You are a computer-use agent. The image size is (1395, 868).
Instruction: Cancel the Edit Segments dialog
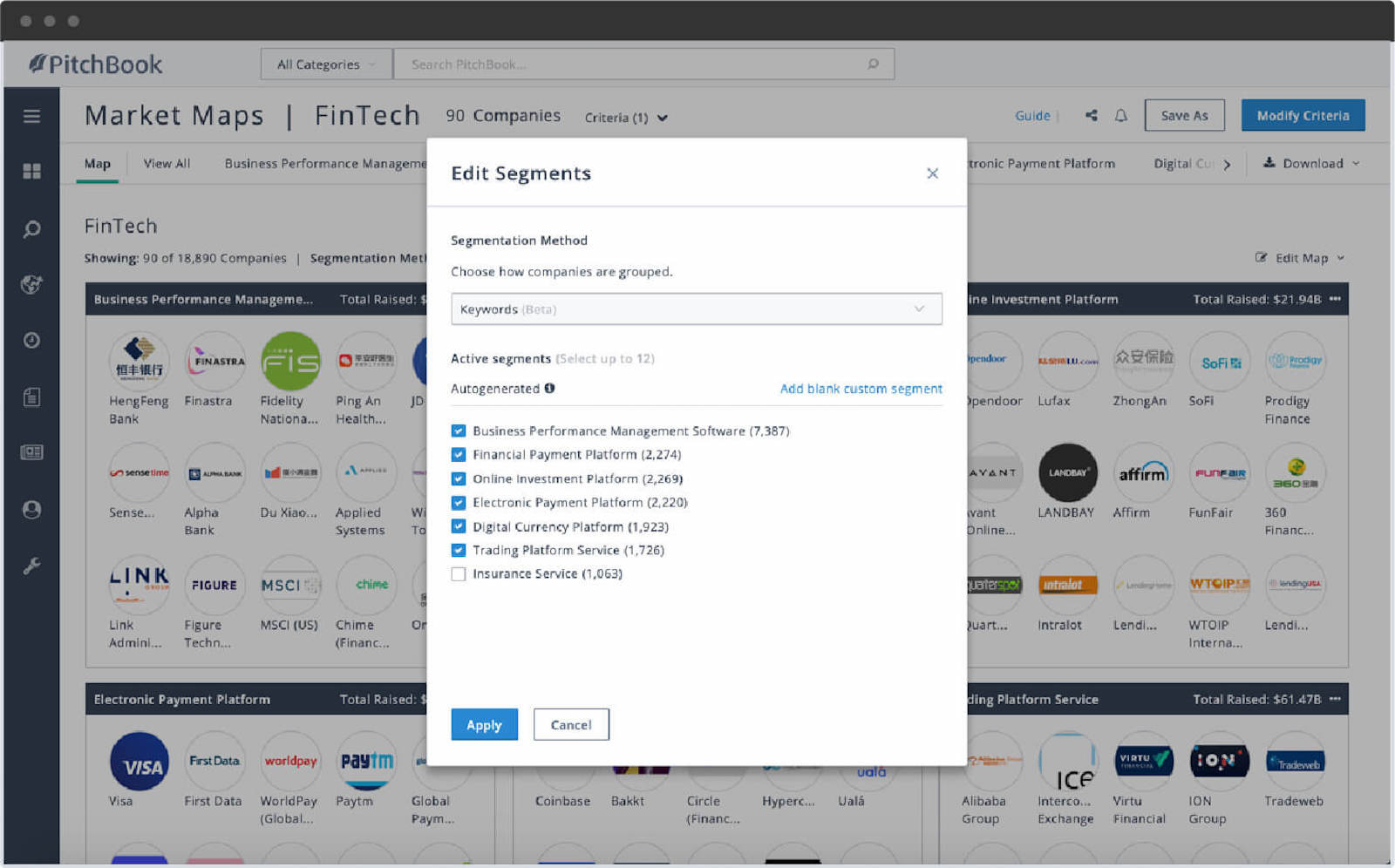pyautogui.click(x=571, y=724)
